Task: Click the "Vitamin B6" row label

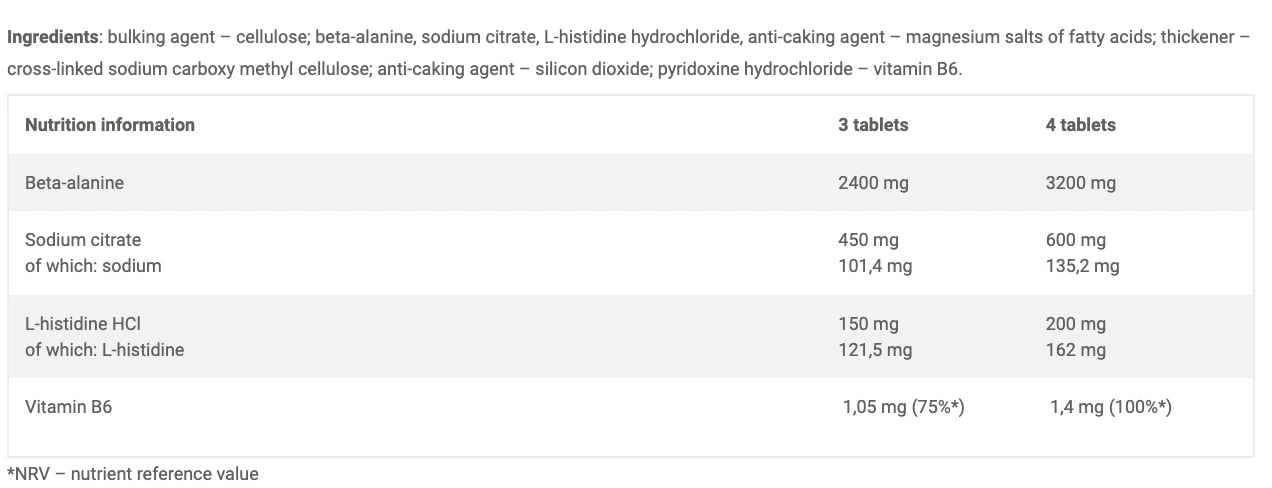Action: [68, 407]
